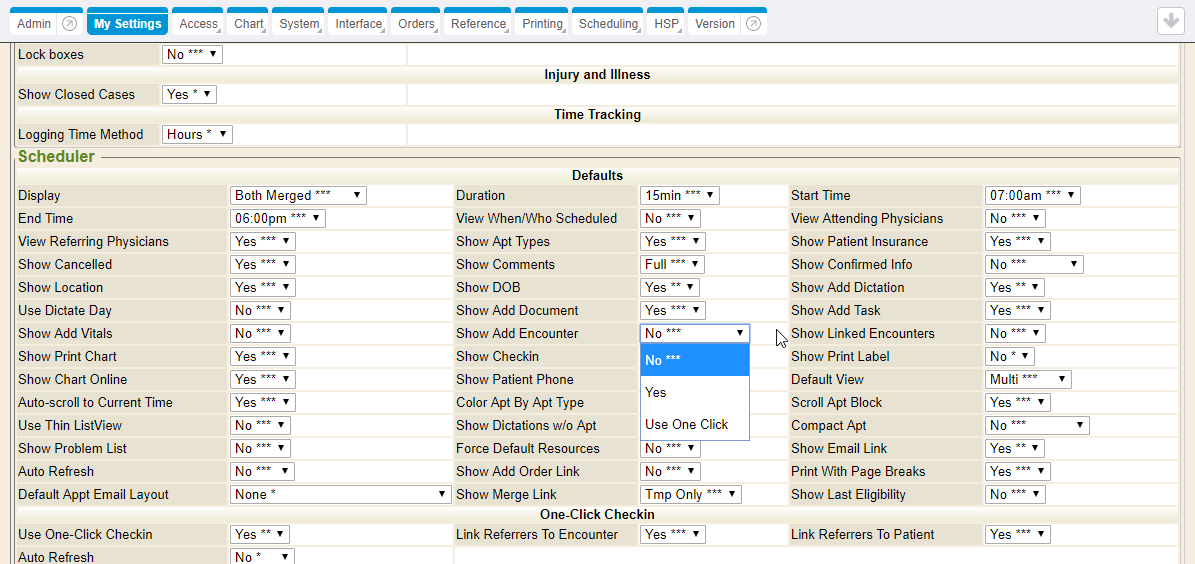1195x564 pixels.
Task: Change the Start Time dropdown value
Action: tap(1032, 196)
